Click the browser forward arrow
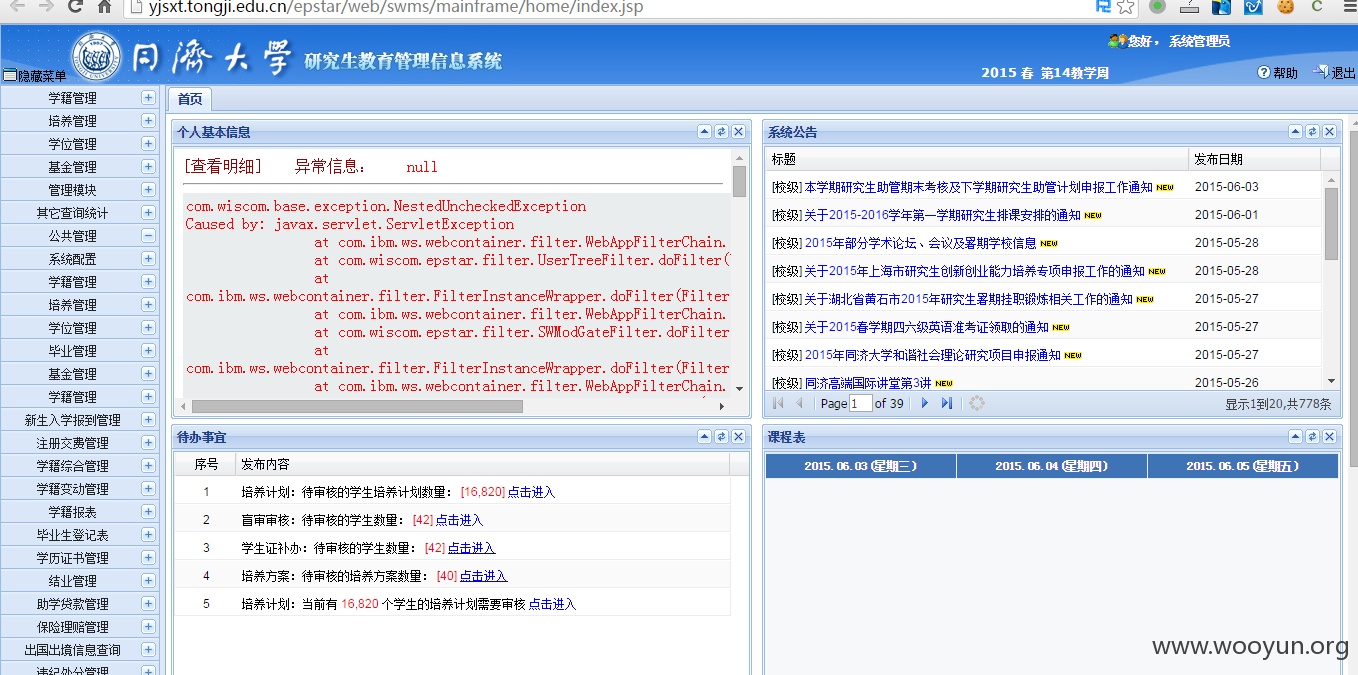 point(46,7)
